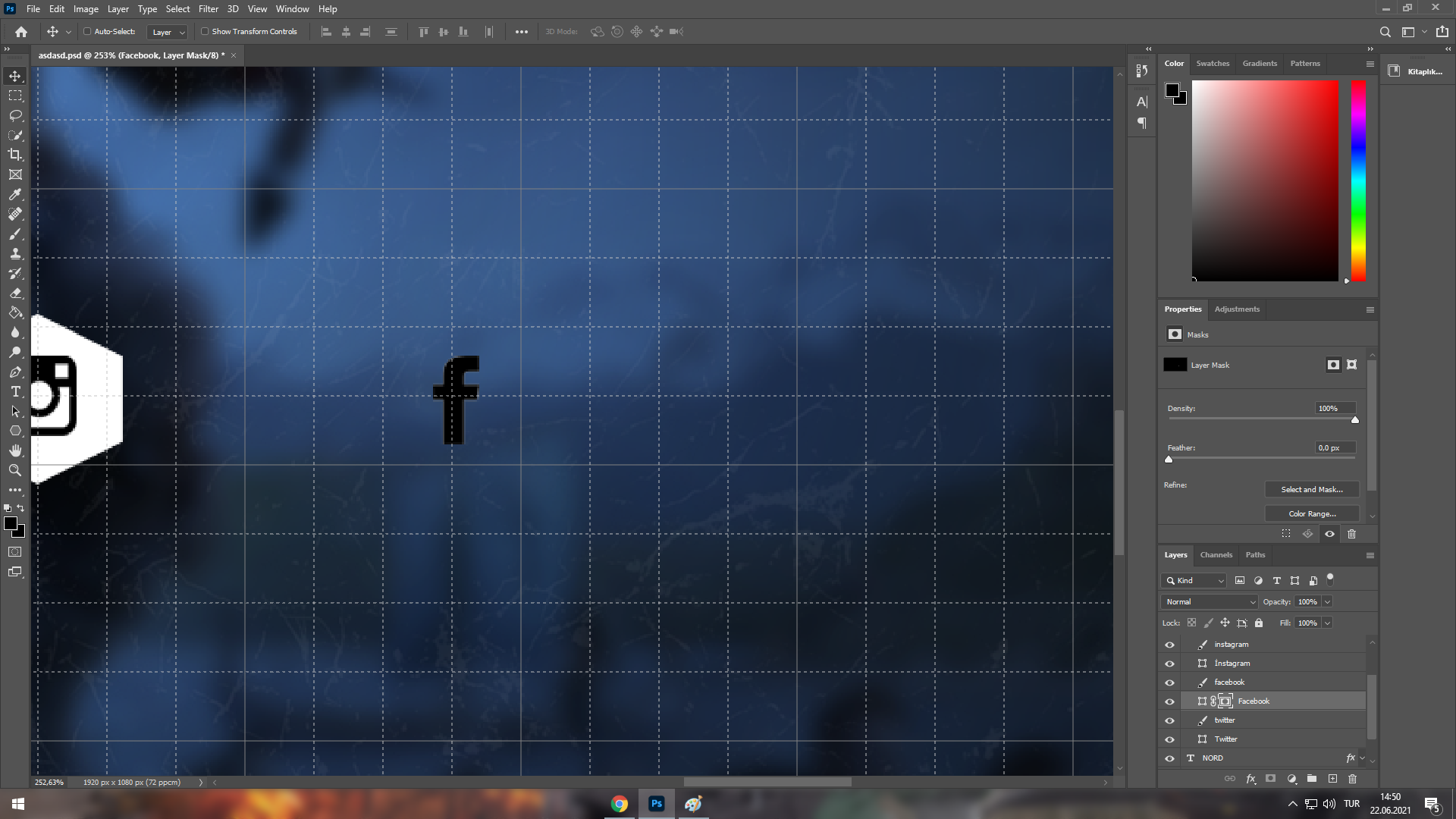The height and width of the screenshot is (819, 1456).
Task: Hide the Twitter layer visibility eye
Action: 1169,739
